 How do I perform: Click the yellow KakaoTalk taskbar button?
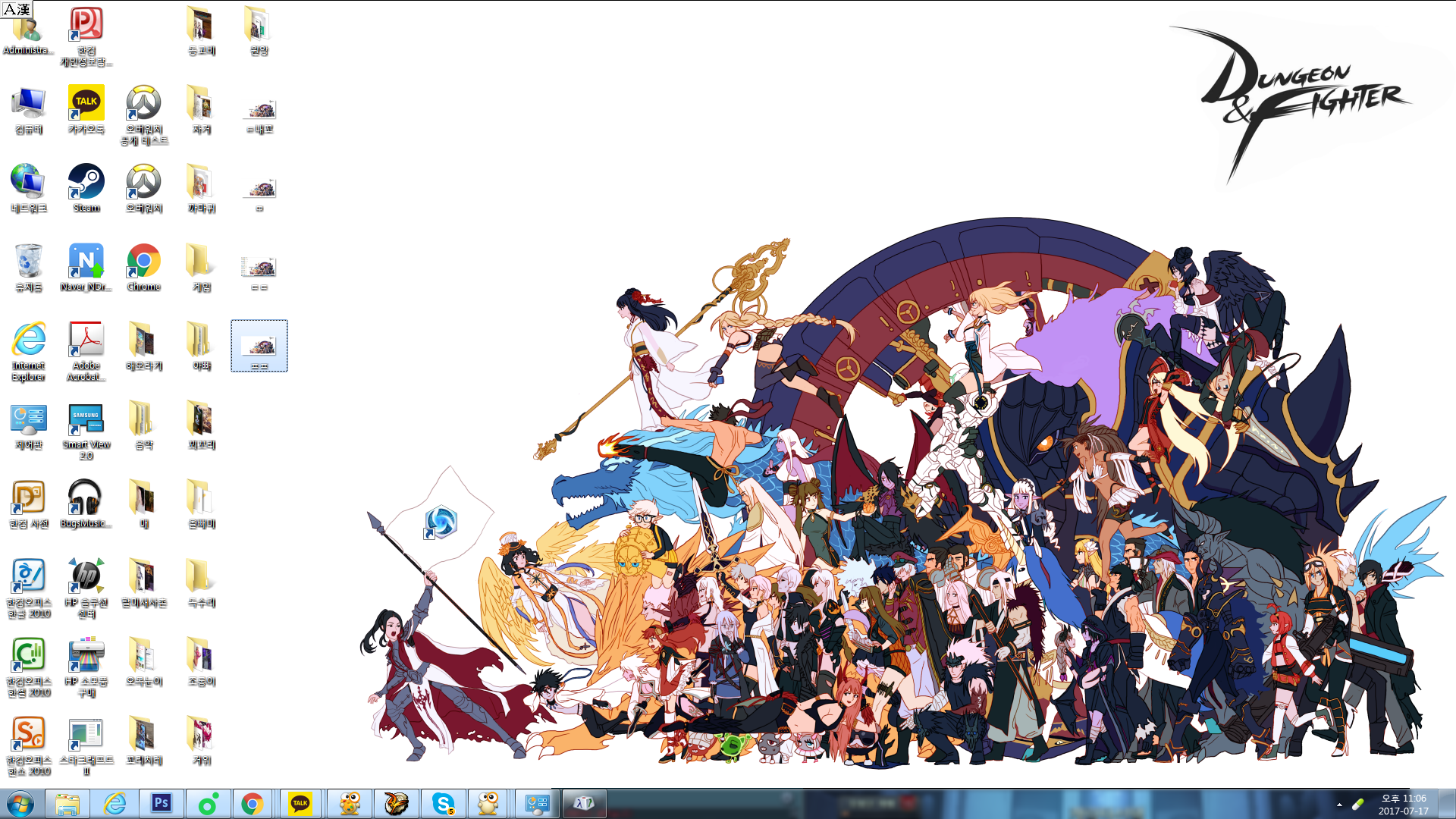click(x=300, y=803)
